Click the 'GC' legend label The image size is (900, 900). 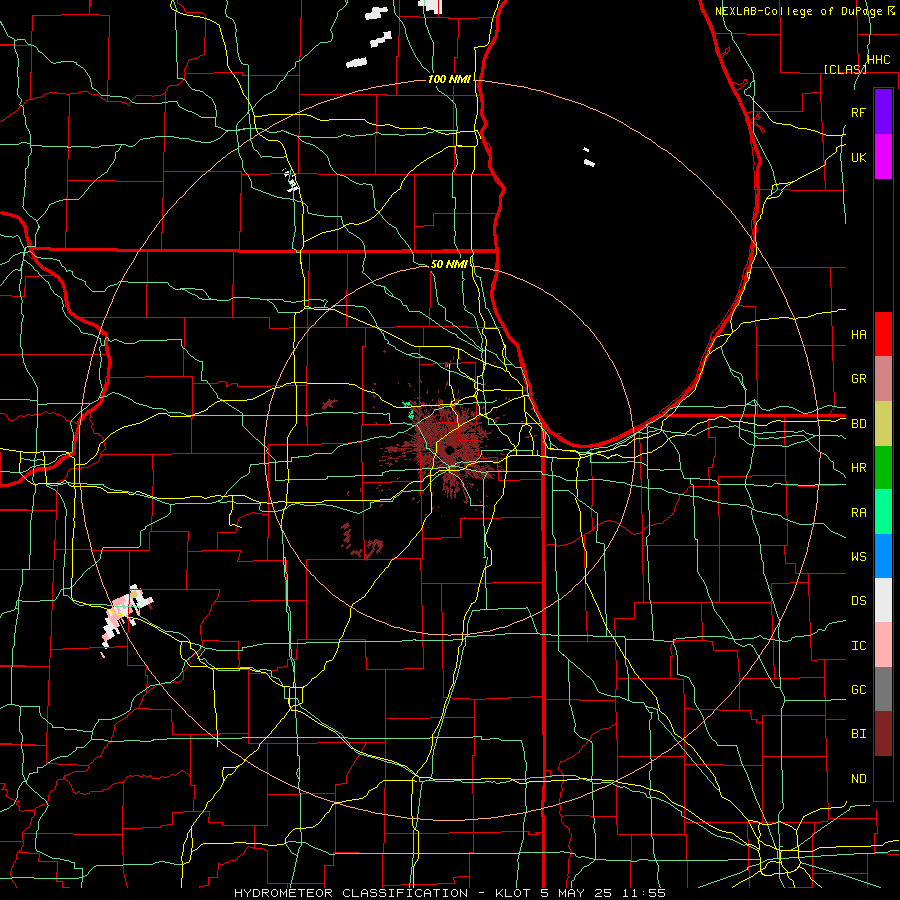[858, 690]
